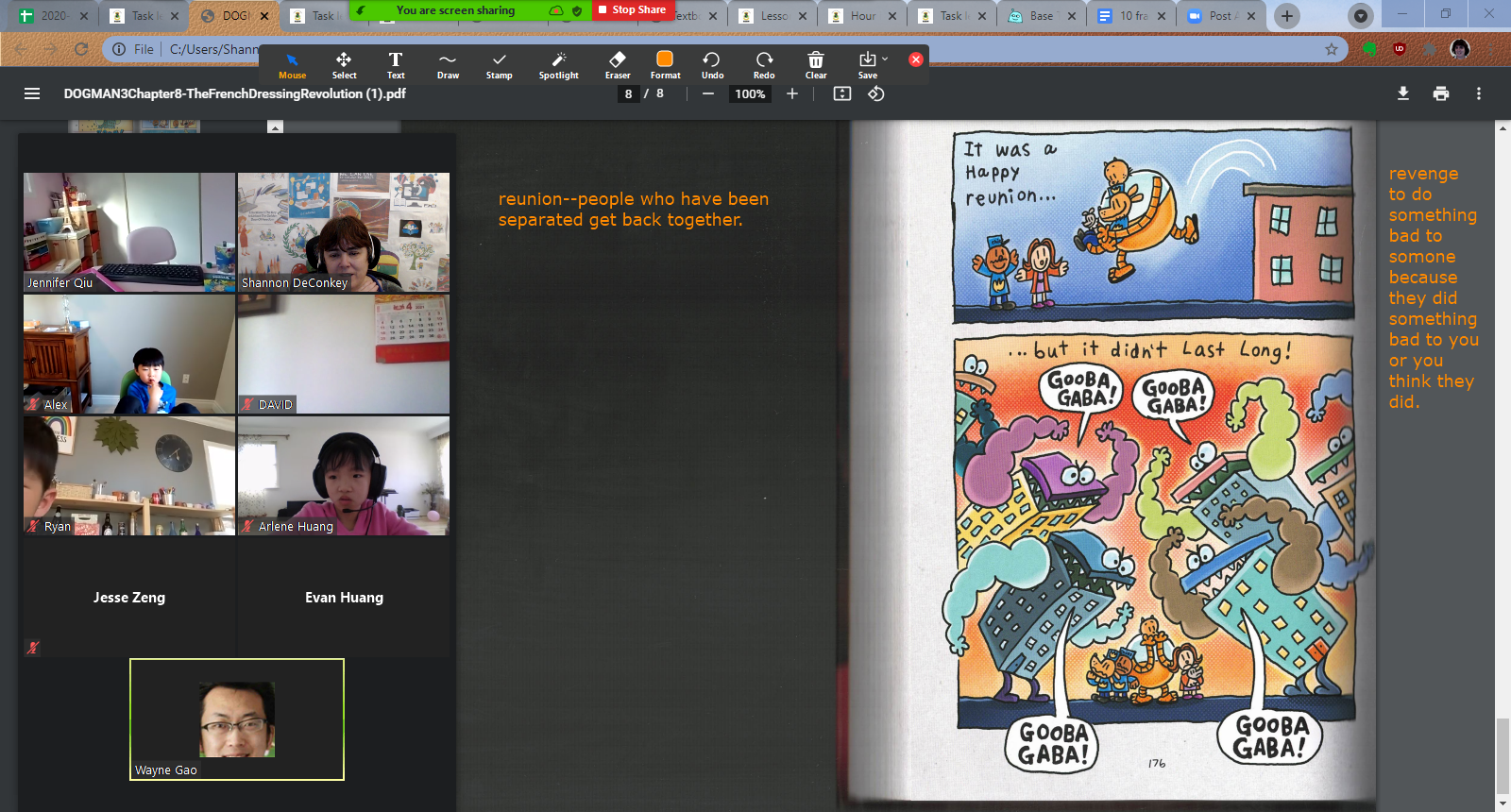
Task: Collapse video panel with up arrow
Action: [x=275, y=127]
